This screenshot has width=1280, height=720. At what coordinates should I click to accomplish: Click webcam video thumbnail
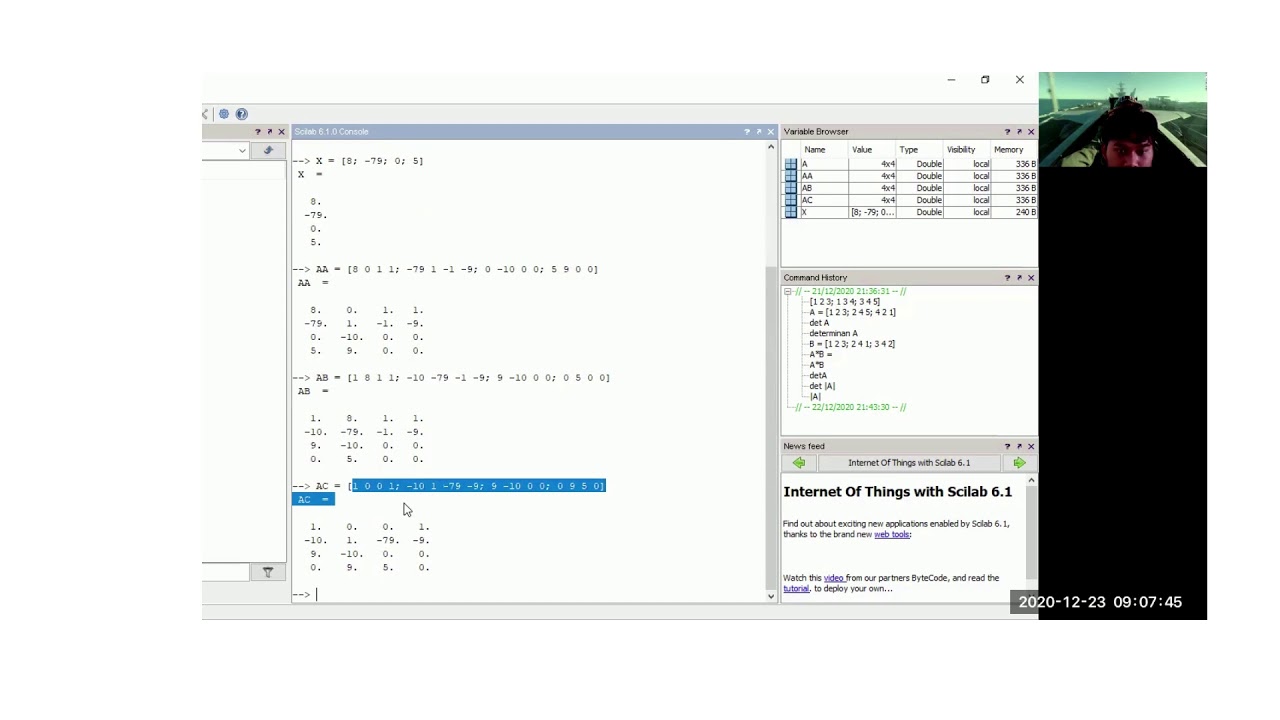pyautogui.click(x=1123, y=119)
